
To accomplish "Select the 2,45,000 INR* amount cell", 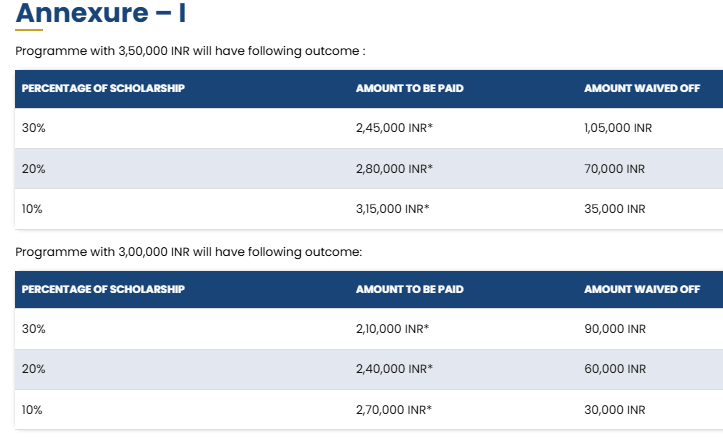I will coord(394,128).
